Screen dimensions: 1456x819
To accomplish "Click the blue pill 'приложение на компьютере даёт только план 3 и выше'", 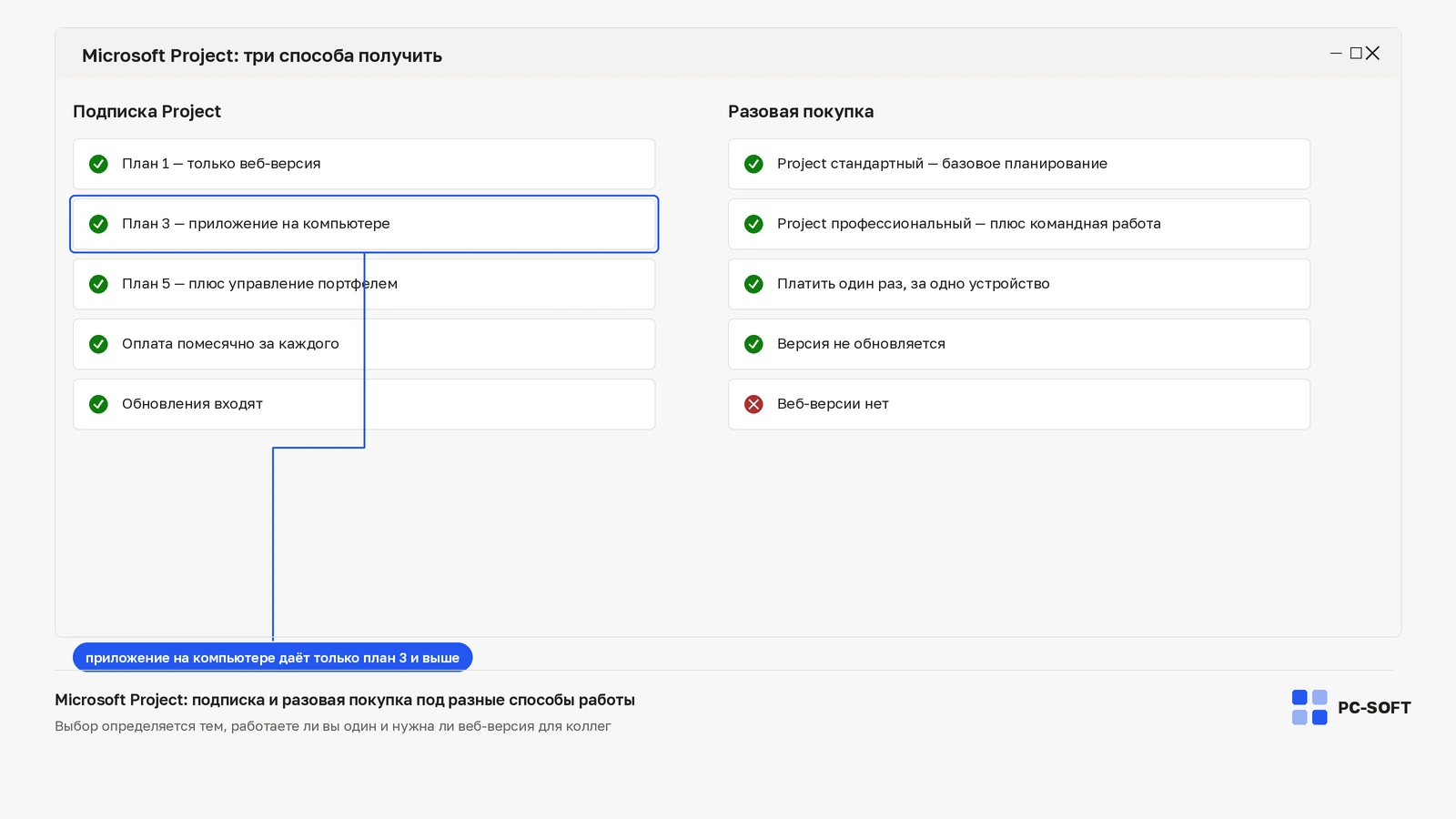I will pyautogui.click(x=272, y=657).
